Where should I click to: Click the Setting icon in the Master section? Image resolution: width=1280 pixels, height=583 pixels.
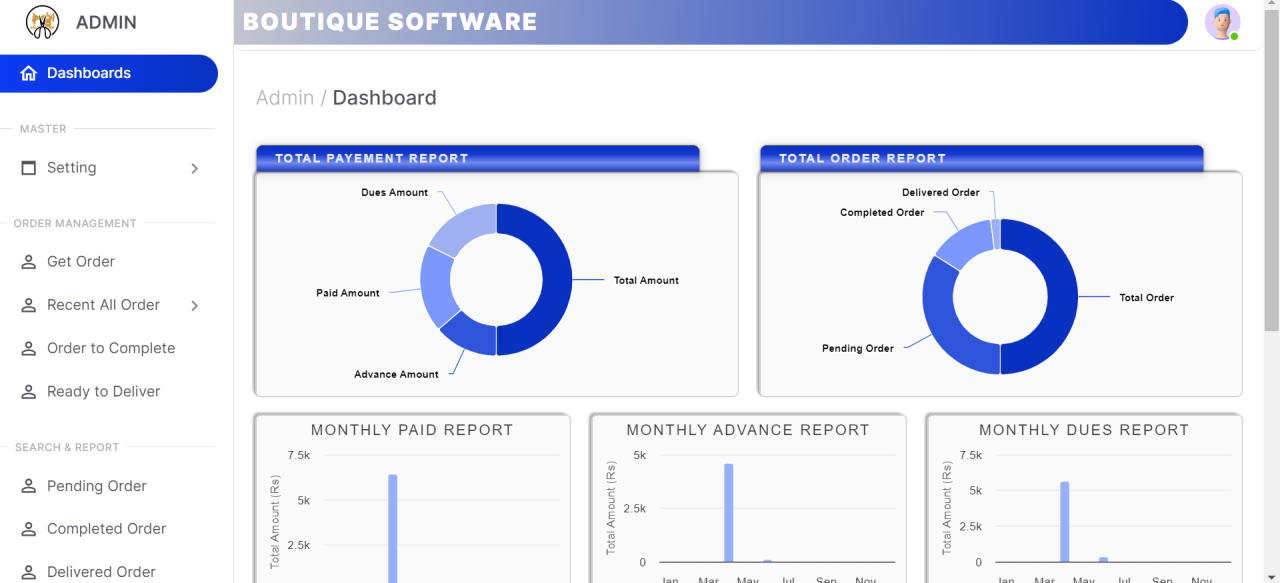click(x=29, y=167)
